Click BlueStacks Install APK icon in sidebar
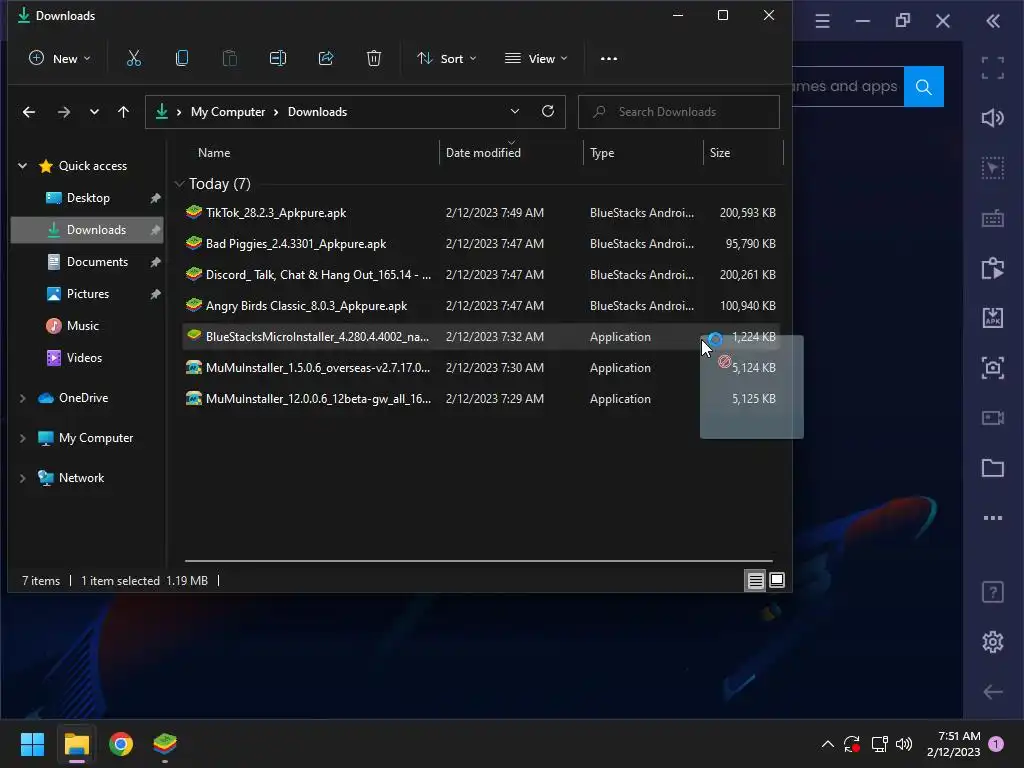Viewport: 1024px width, 768px height. coord(993,318)
